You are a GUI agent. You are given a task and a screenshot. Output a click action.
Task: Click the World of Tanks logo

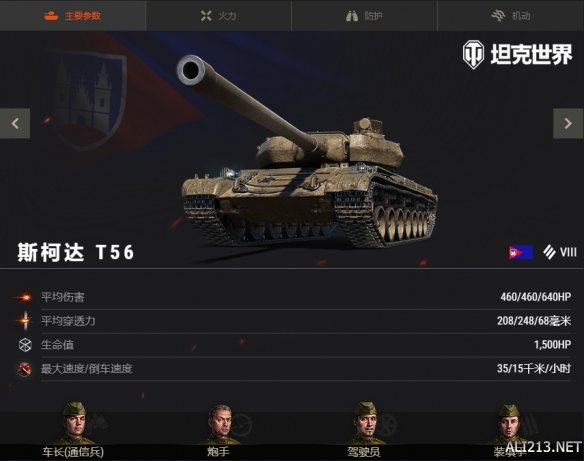(x=517, y=55)
